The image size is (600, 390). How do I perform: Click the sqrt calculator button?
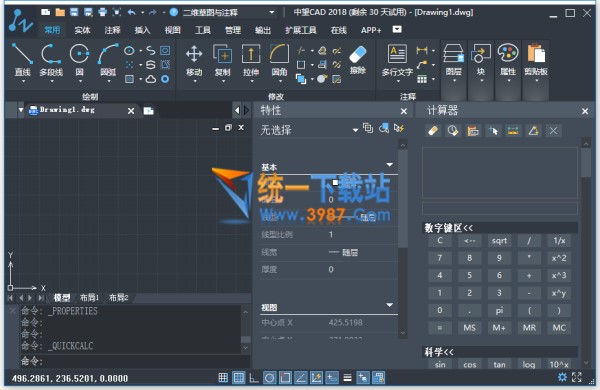(499, 241)
